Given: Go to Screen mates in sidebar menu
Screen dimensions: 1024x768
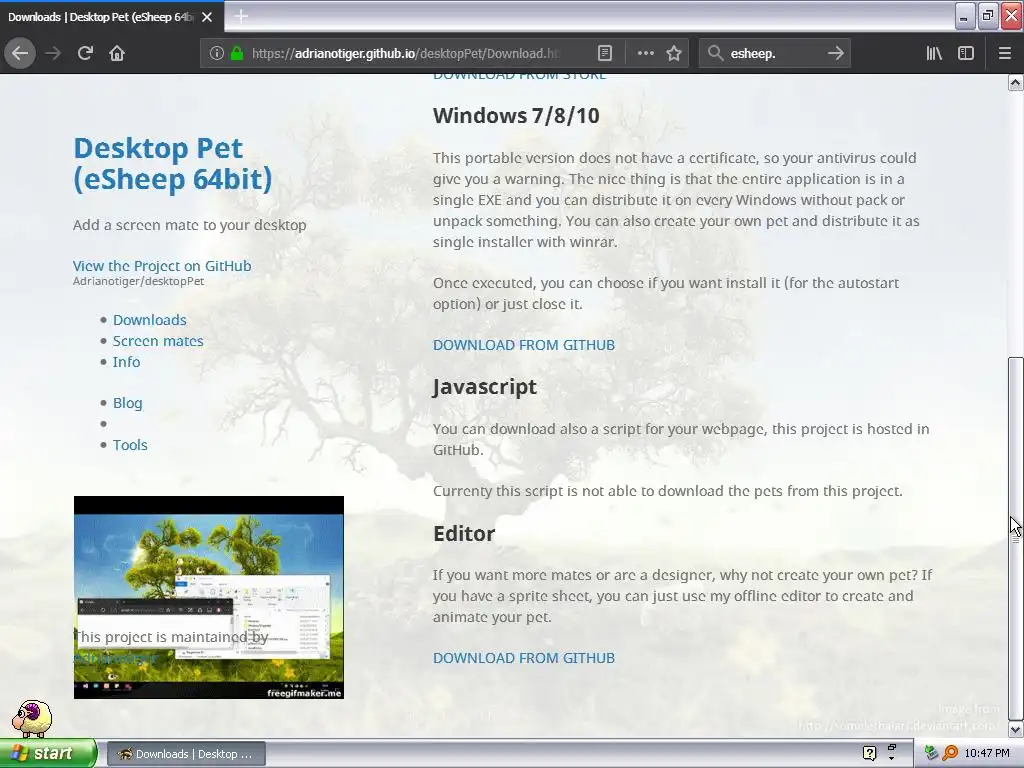Looking at the screenshot, I should 158,341.
